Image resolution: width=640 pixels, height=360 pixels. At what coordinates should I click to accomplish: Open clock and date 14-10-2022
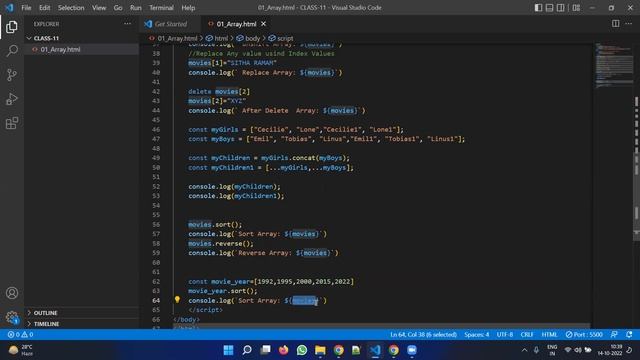pyautogui.click(x=610, y=350)
